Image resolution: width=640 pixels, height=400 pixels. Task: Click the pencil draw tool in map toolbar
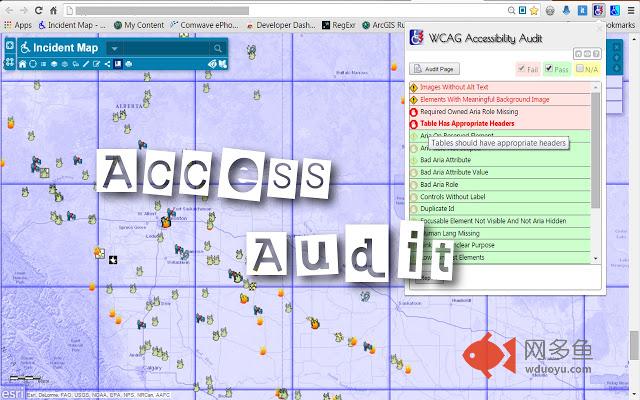[86, 64]
